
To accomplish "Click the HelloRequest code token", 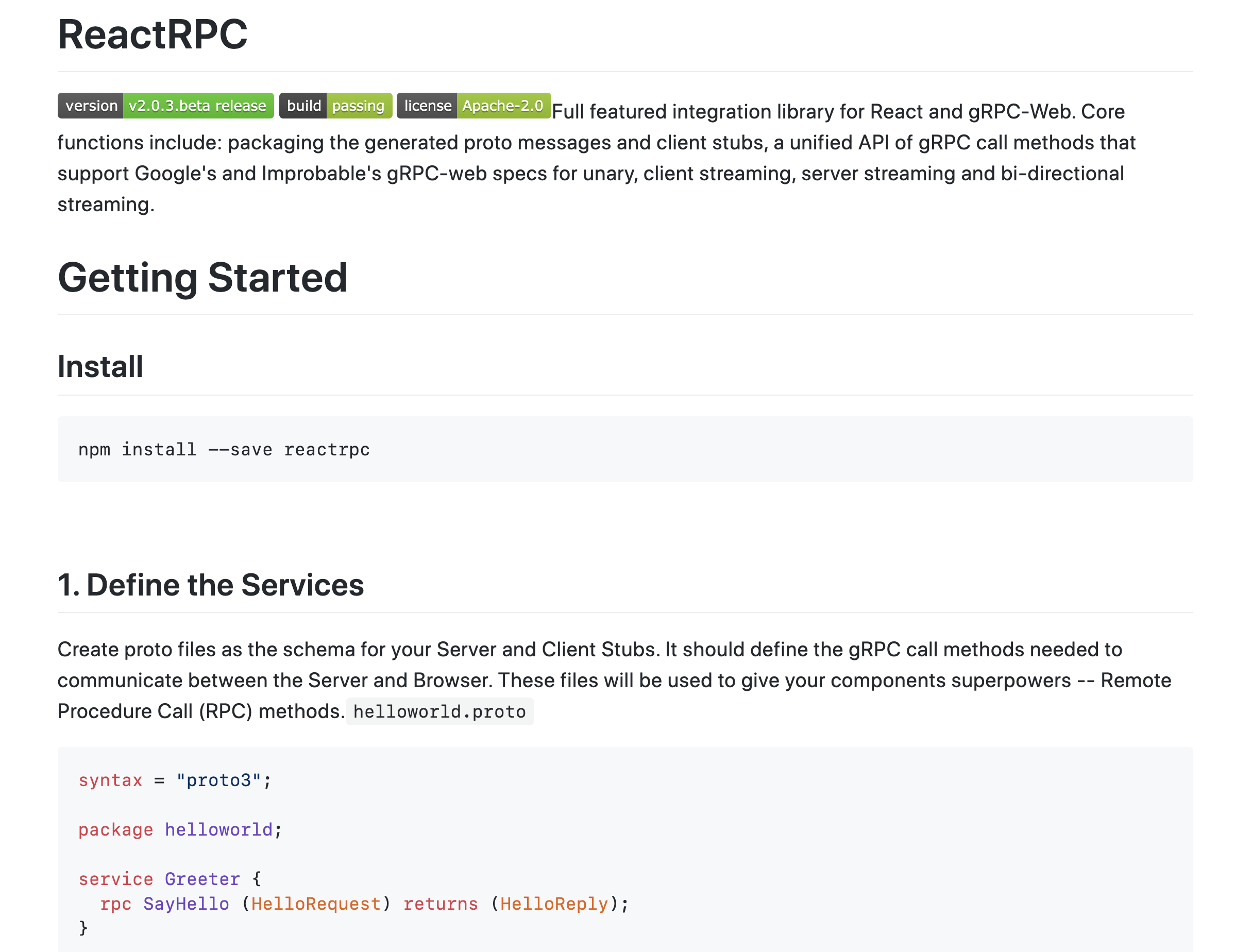I will 316,904.
